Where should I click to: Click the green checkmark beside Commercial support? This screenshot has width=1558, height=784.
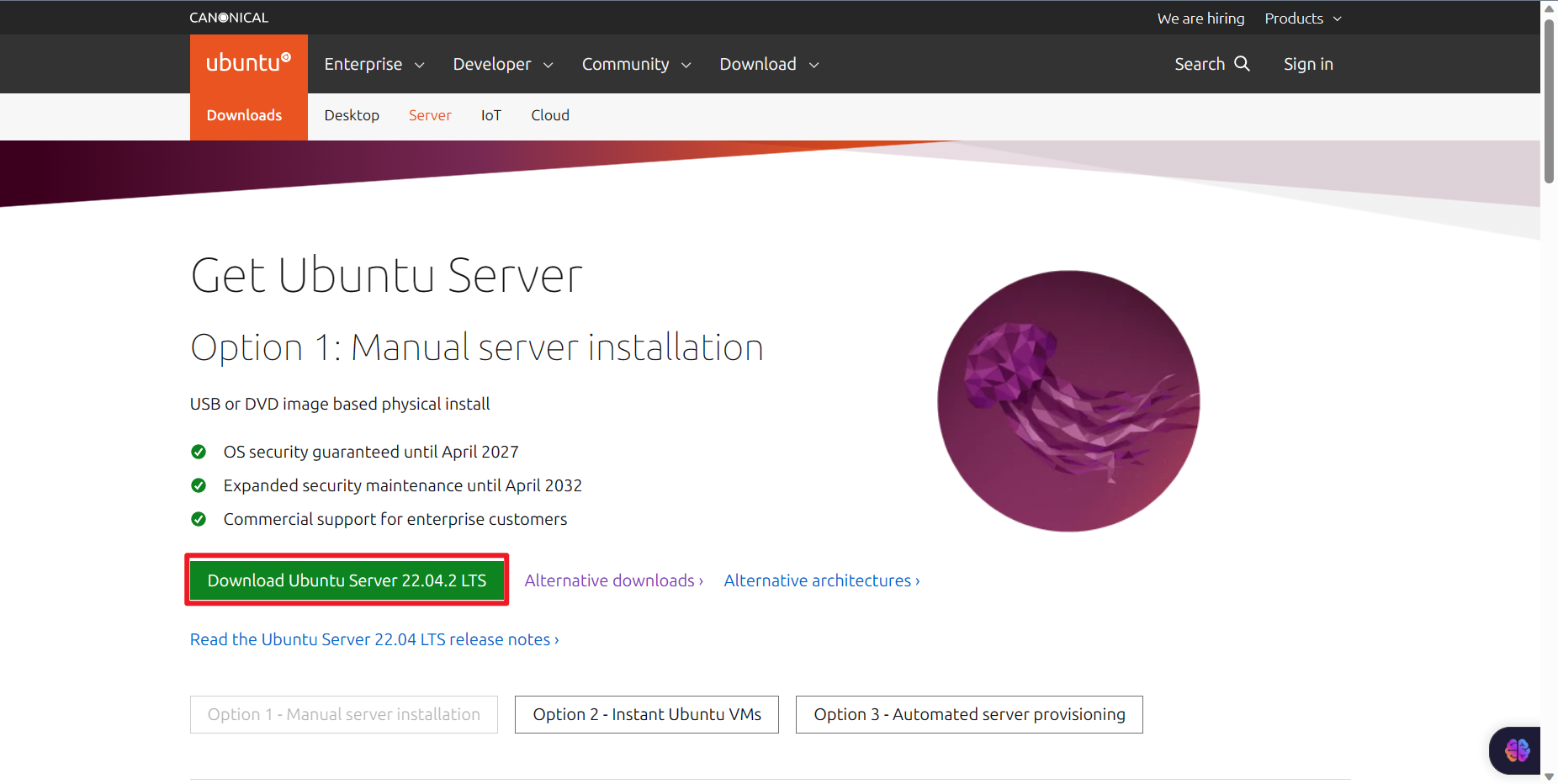pos(199,519)
